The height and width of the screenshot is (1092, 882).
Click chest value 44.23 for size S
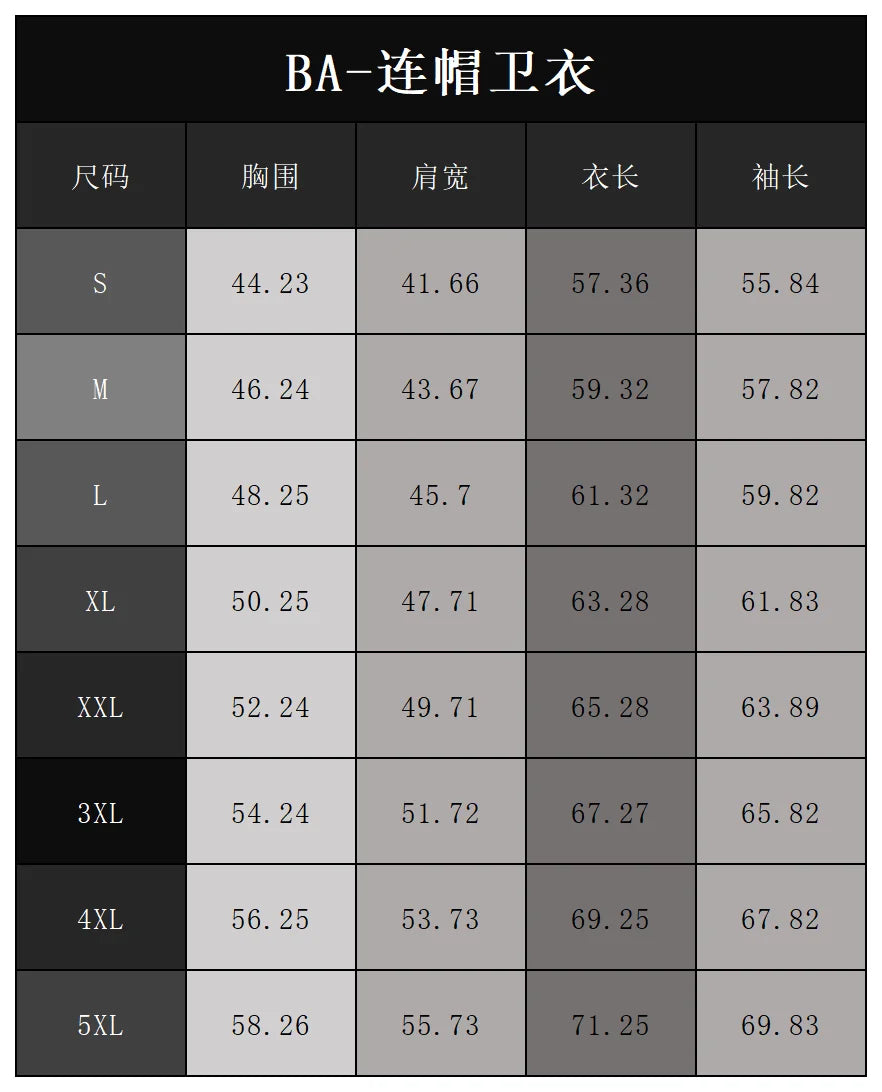pyautogui.click(x=270, y=283)
